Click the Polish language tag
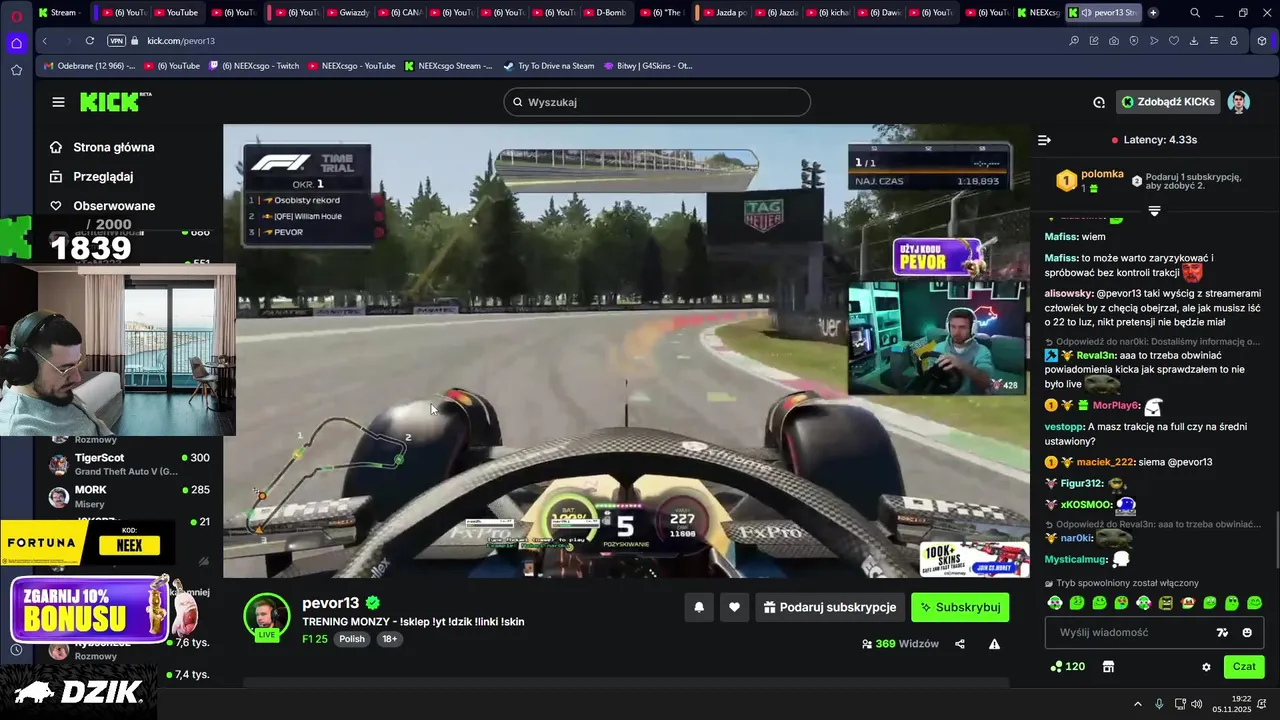This screenshot has width=1280, height=720. 352,639
